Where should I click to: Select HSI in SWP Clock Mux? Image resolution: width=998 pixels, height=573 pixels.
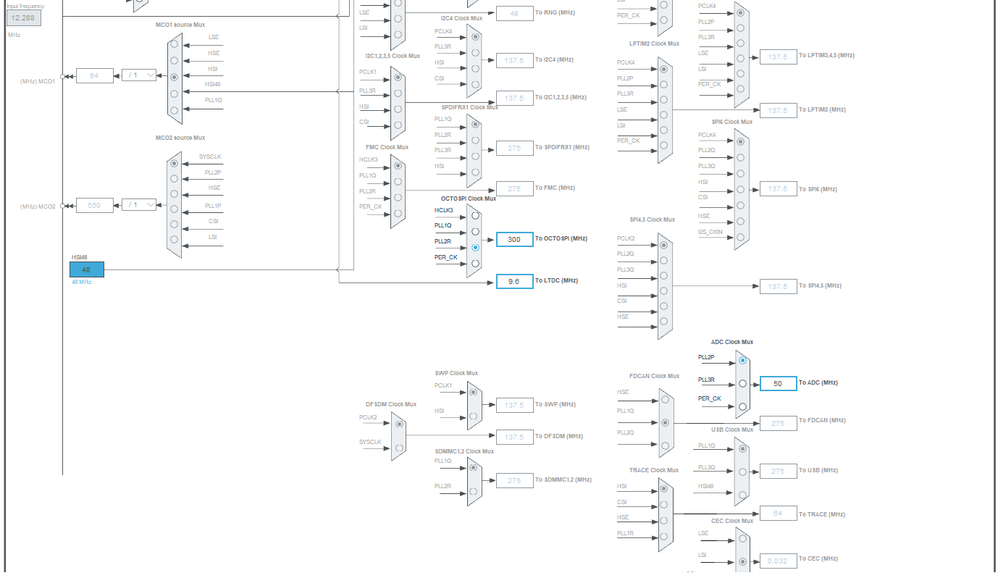[x=473, y=416]
